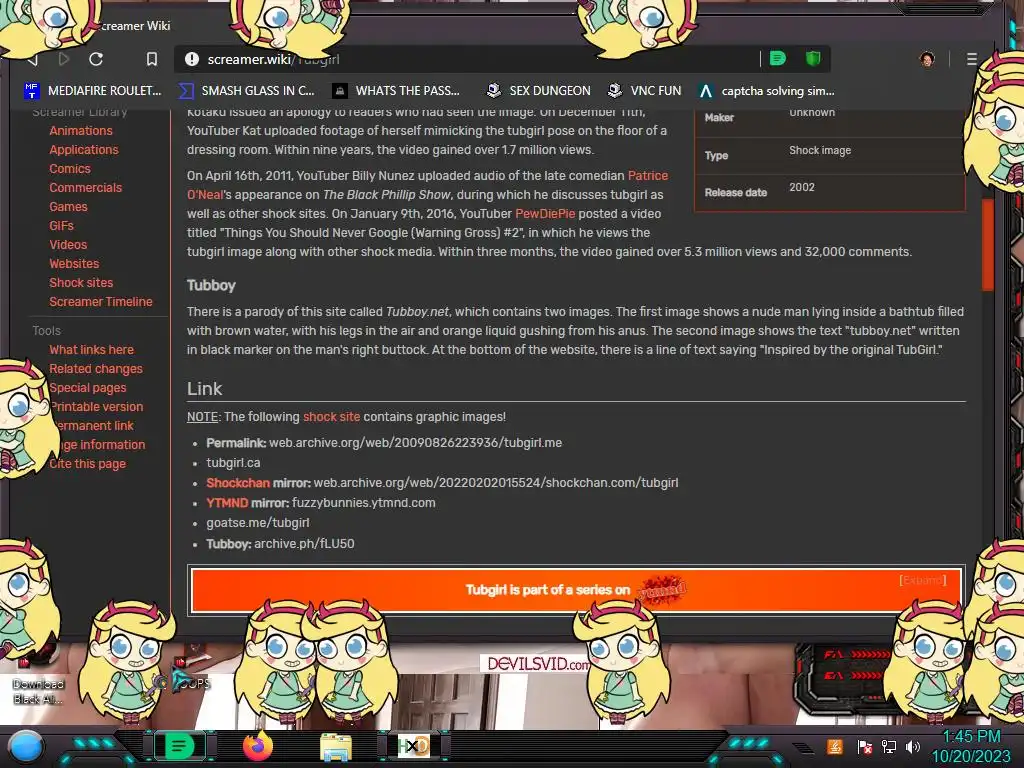
Task: Open Animations in the sidebar
Action: coord(81,131)
